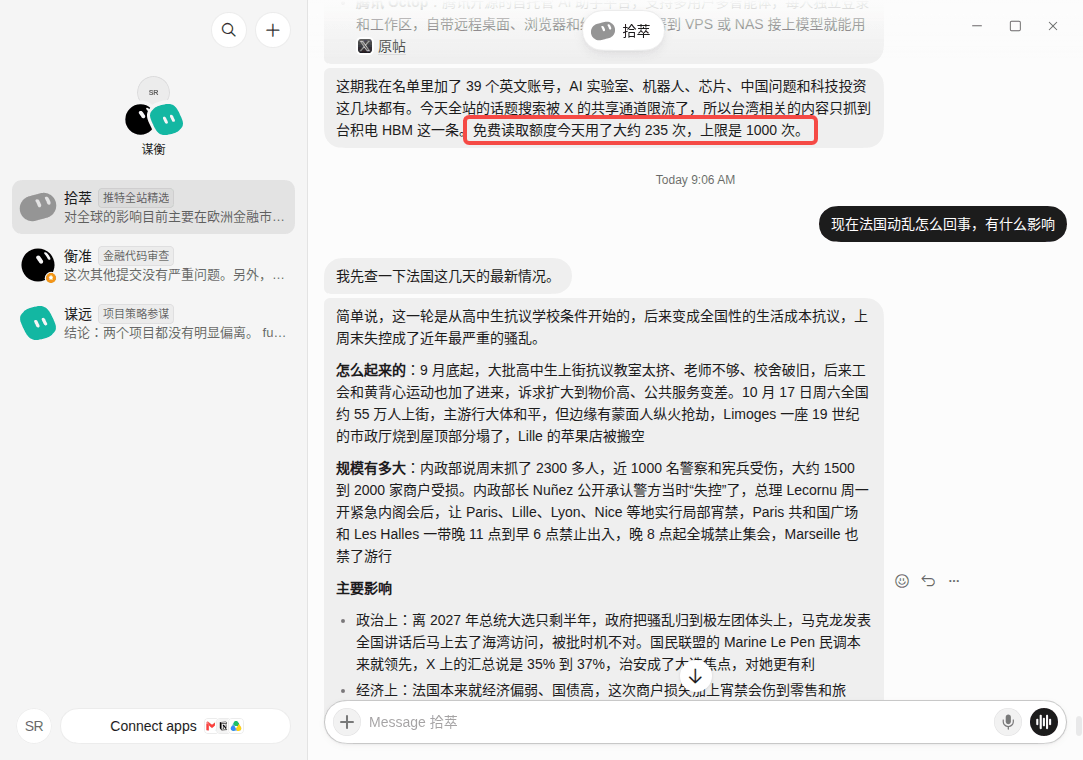Click the 拾萃 header pill at top
This screenshot has height=760, width=1083.
623,30
